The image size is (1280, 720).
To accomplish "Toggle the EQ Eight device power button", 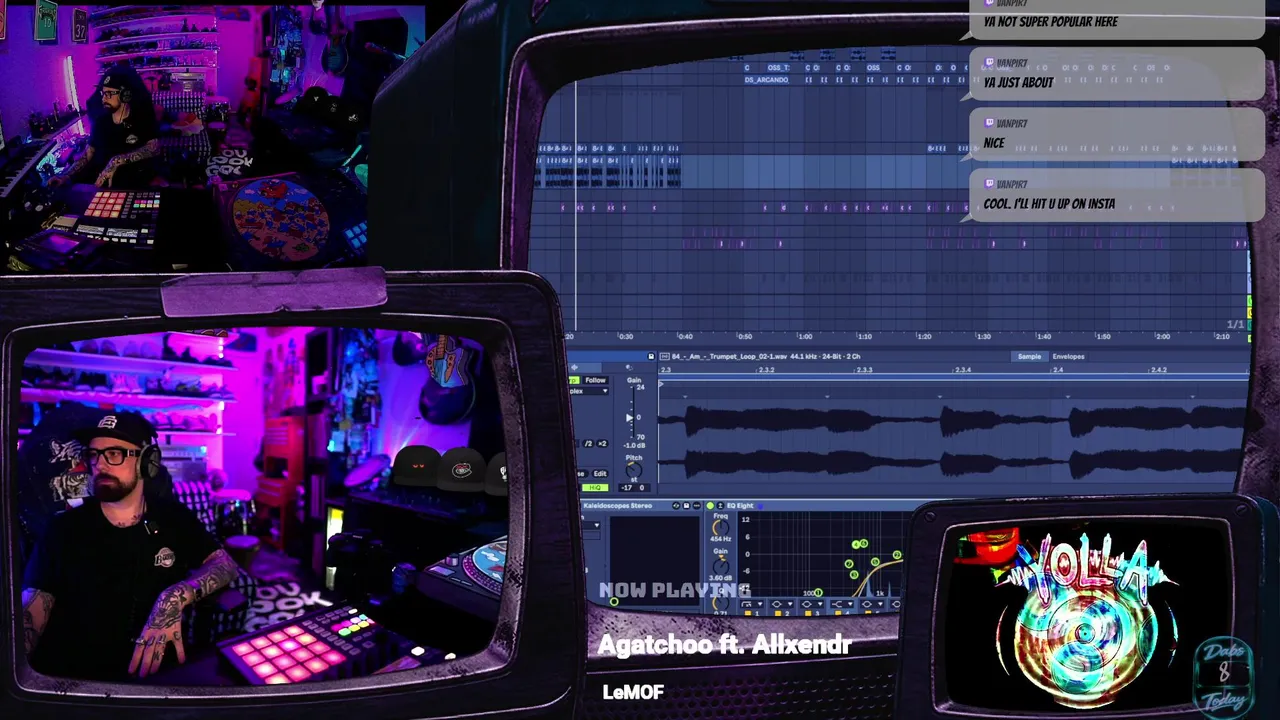I will point(710,506).
